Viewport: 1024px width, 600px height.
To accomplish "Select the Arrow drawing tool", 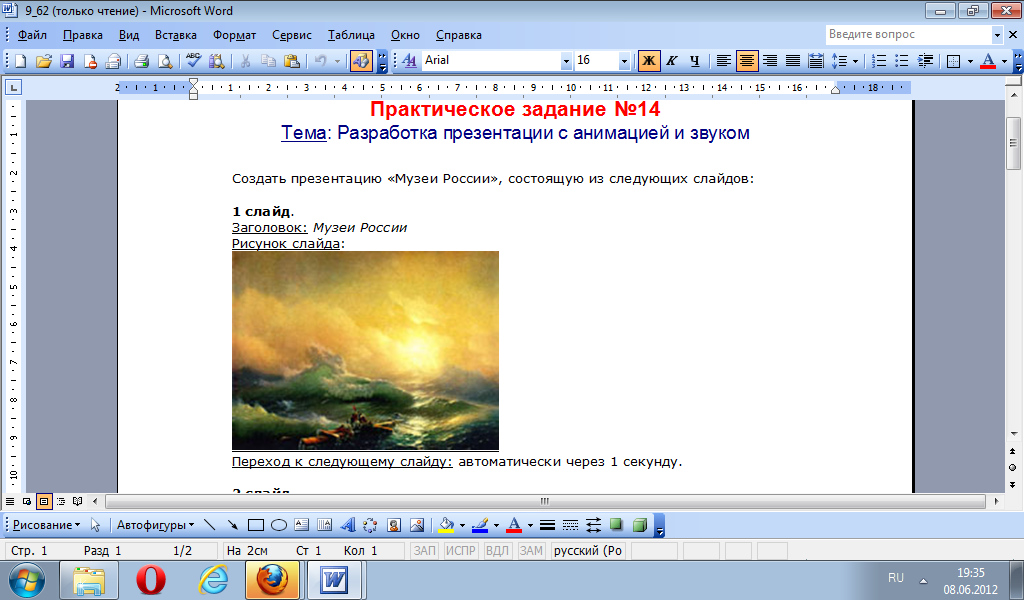I will (x=232, y=525).
